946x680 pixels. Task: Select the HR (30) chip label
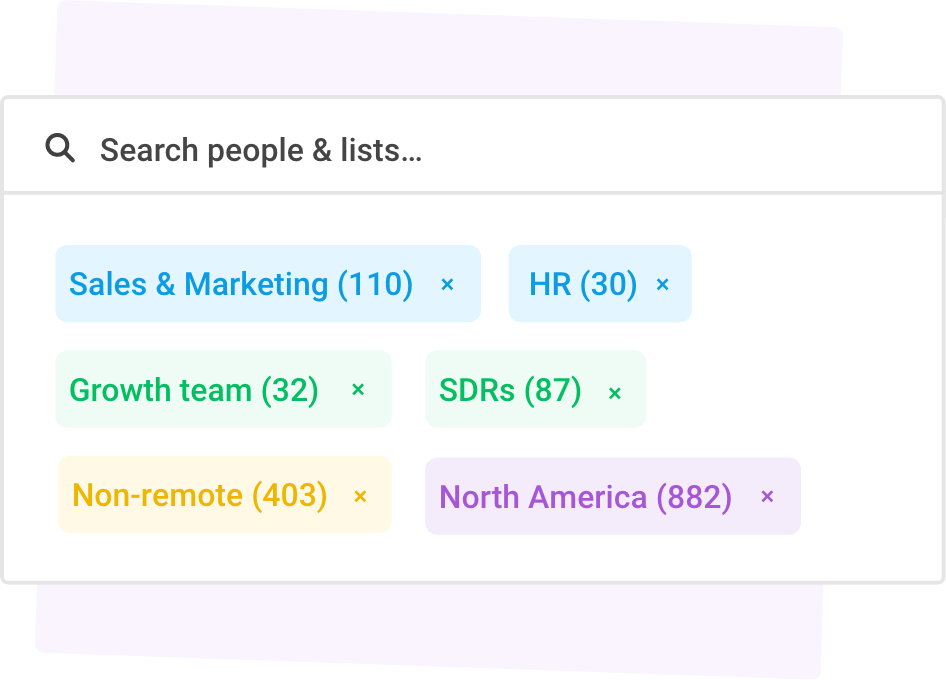pyautogui.click(x=583, y=284)
